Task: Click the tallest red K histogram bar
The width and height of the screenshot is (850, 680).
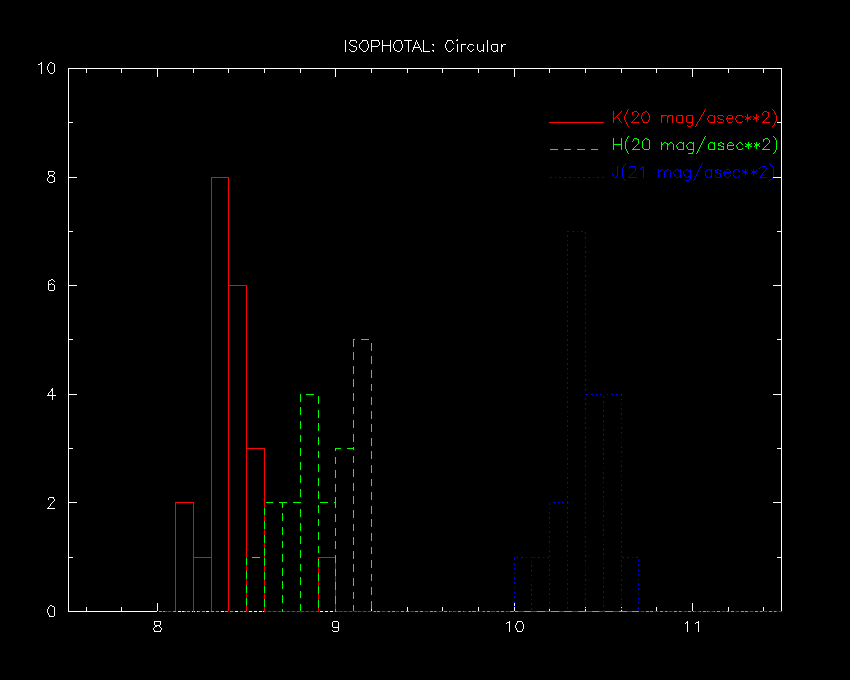Action: coord(220,394)
